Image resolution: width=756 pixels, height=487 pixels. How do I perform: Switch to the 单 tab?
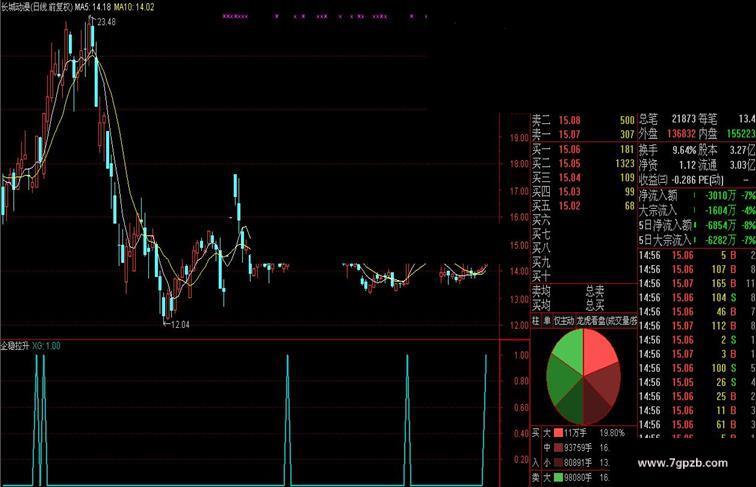(547, 321)
